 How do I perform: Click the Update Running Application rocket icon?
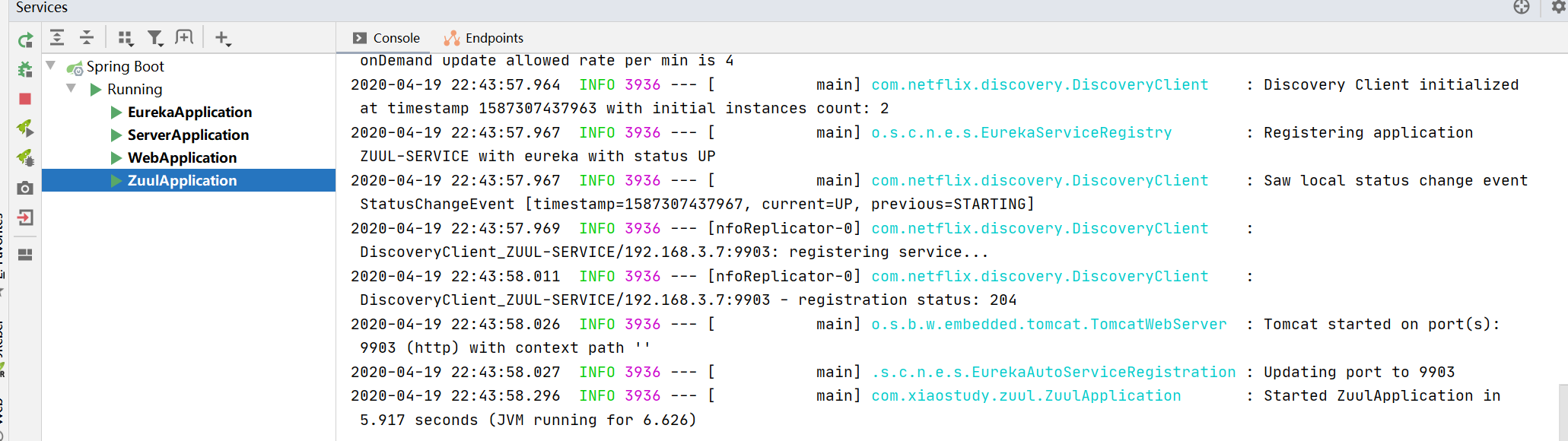pos(25,128)
